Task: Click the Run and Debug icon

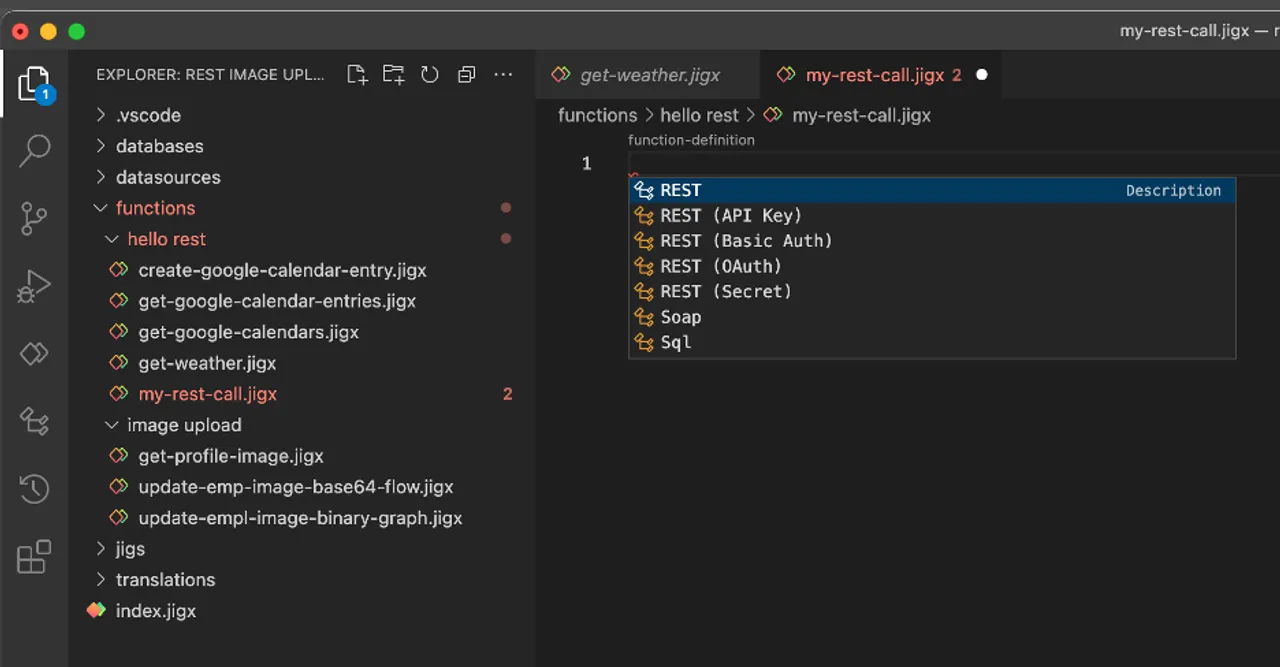Action: (x=34, y=286)
